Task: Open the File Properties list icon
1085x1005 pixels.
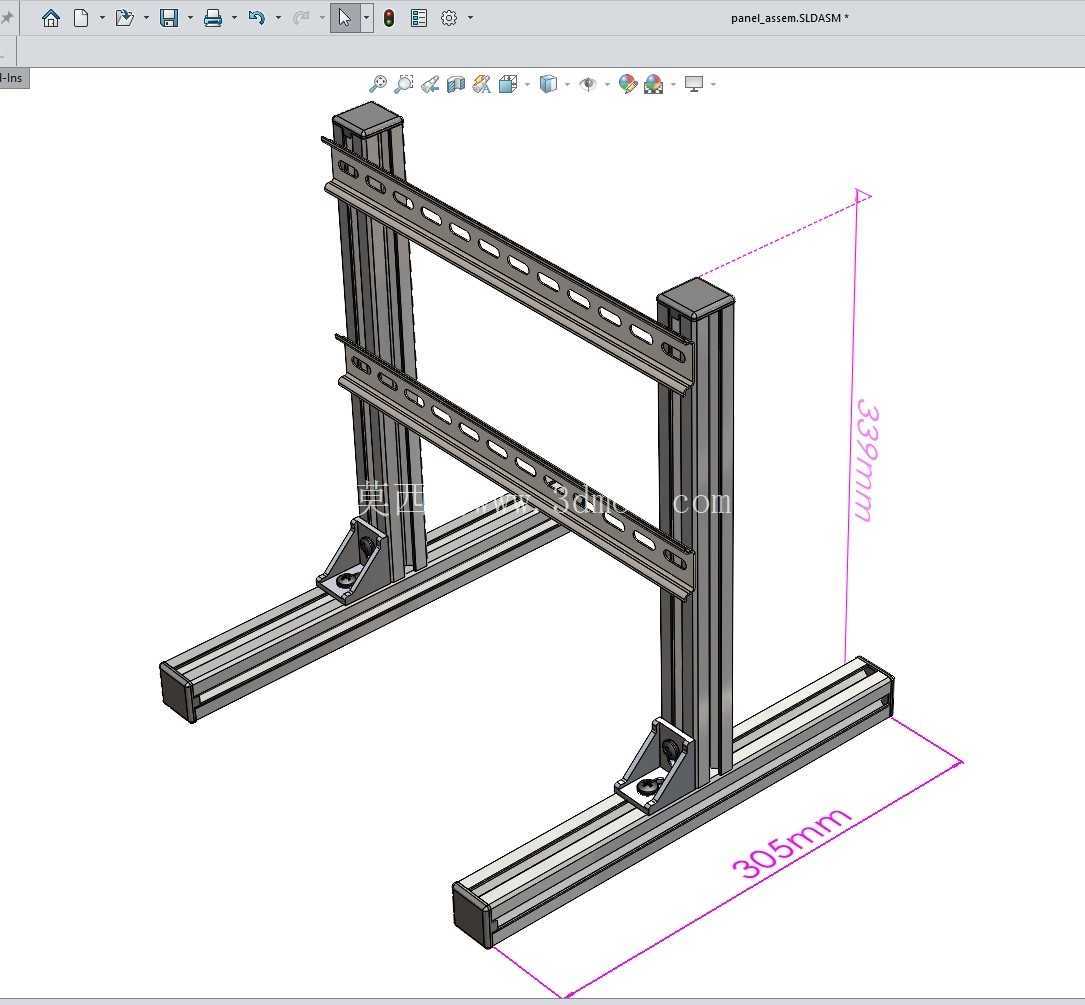Action: (x=419, y=18)
